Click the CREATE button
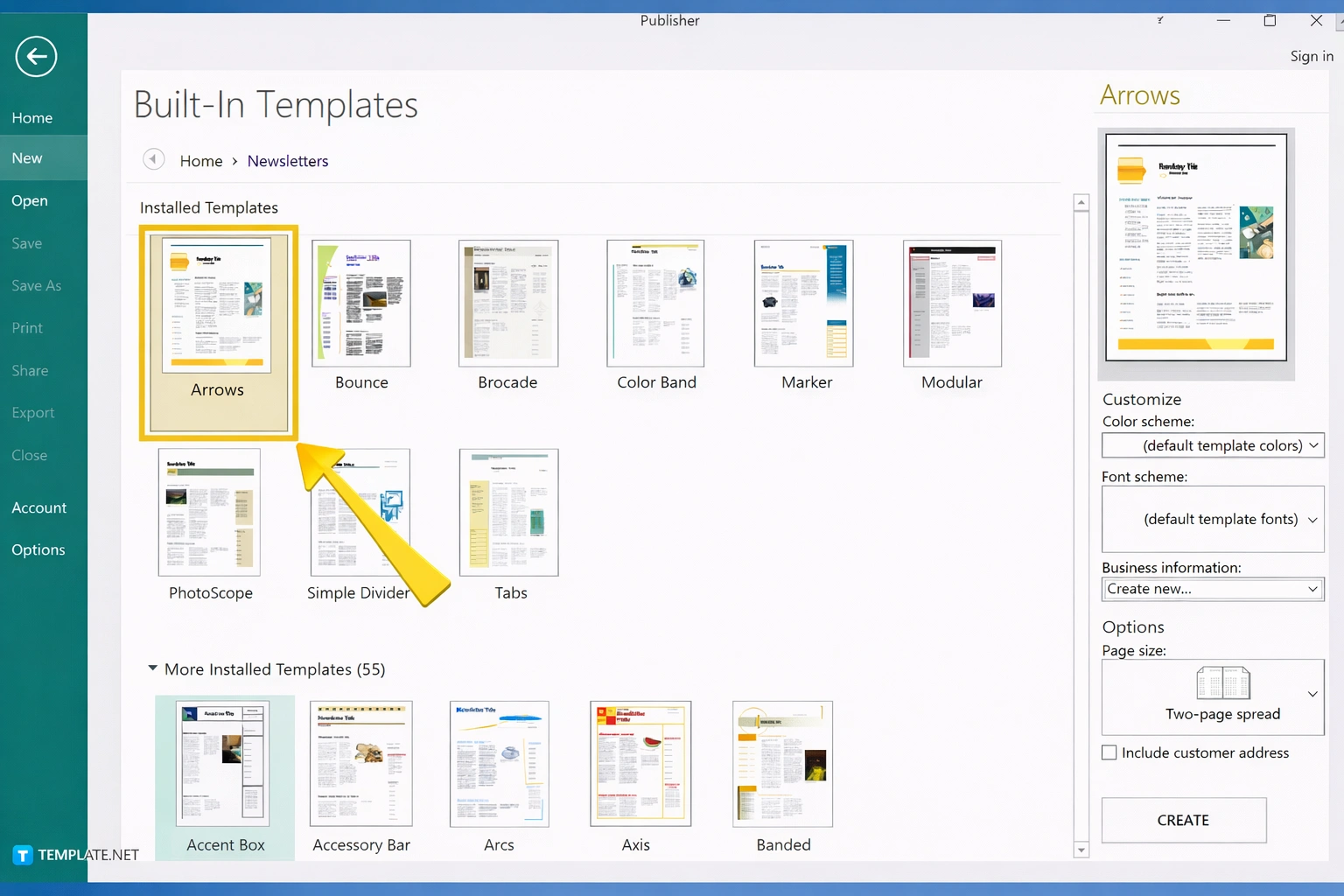 (x=1183, y=820)
